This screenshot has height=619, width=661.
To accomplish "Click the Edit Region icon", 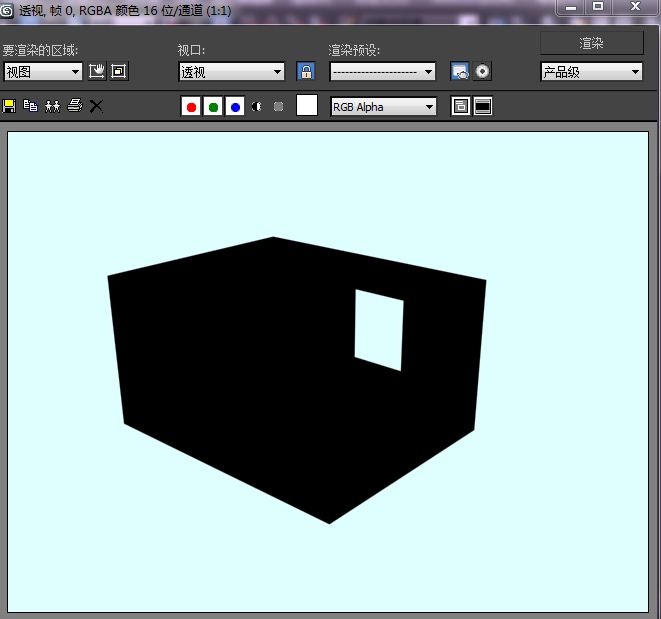I will (97, 71).
